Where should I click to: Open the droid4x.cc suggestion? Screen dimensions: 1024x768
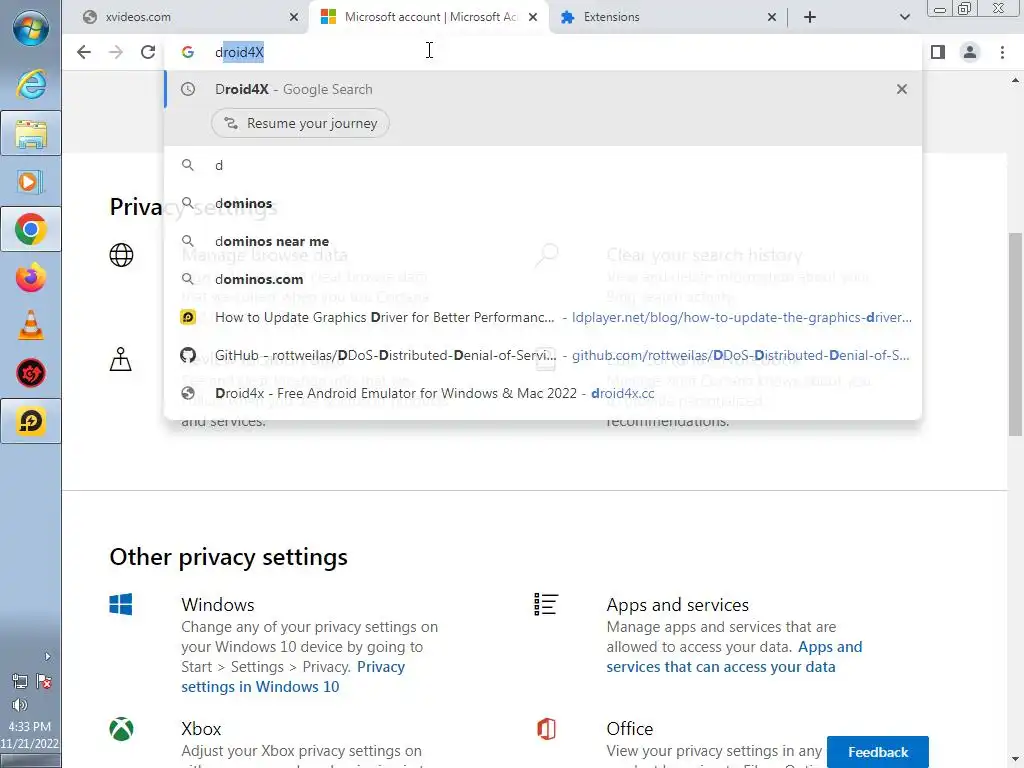[x=543, y=392]
